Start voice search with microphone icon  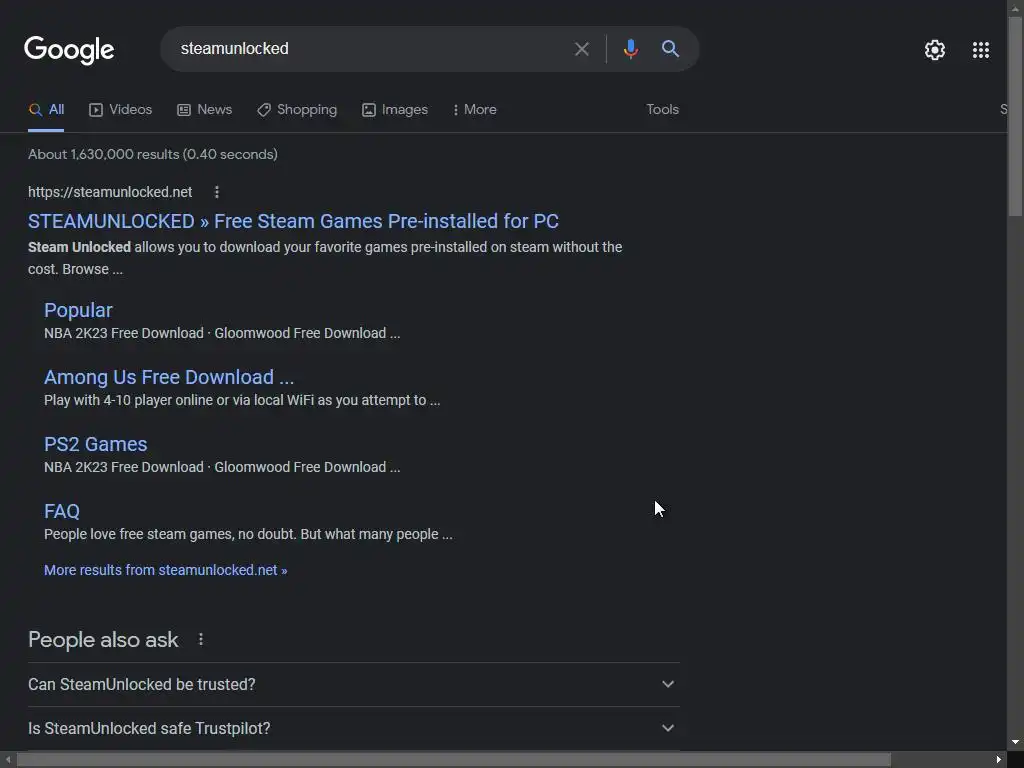630,49
